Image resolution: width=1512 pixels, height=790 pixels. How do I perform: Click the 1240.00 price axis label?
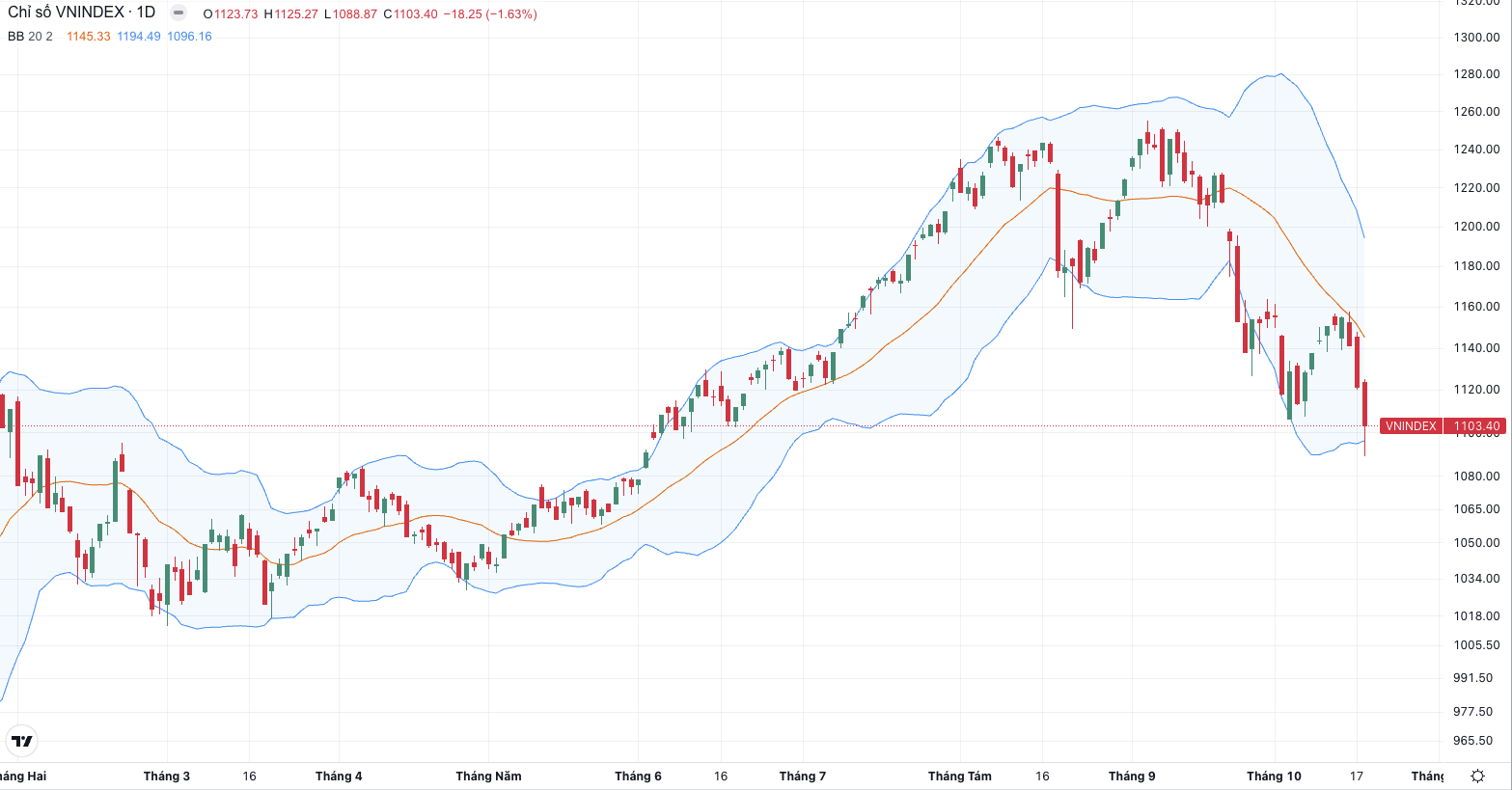[x=1476, y=150]
